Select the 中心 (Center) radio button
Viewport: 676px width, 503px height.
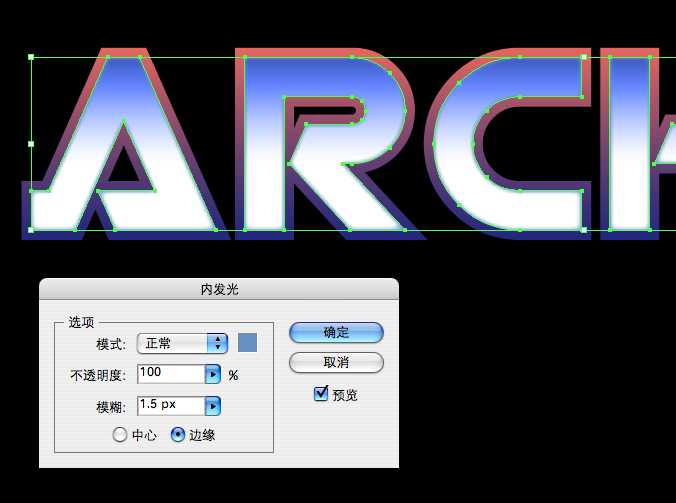tap(120, 435)
